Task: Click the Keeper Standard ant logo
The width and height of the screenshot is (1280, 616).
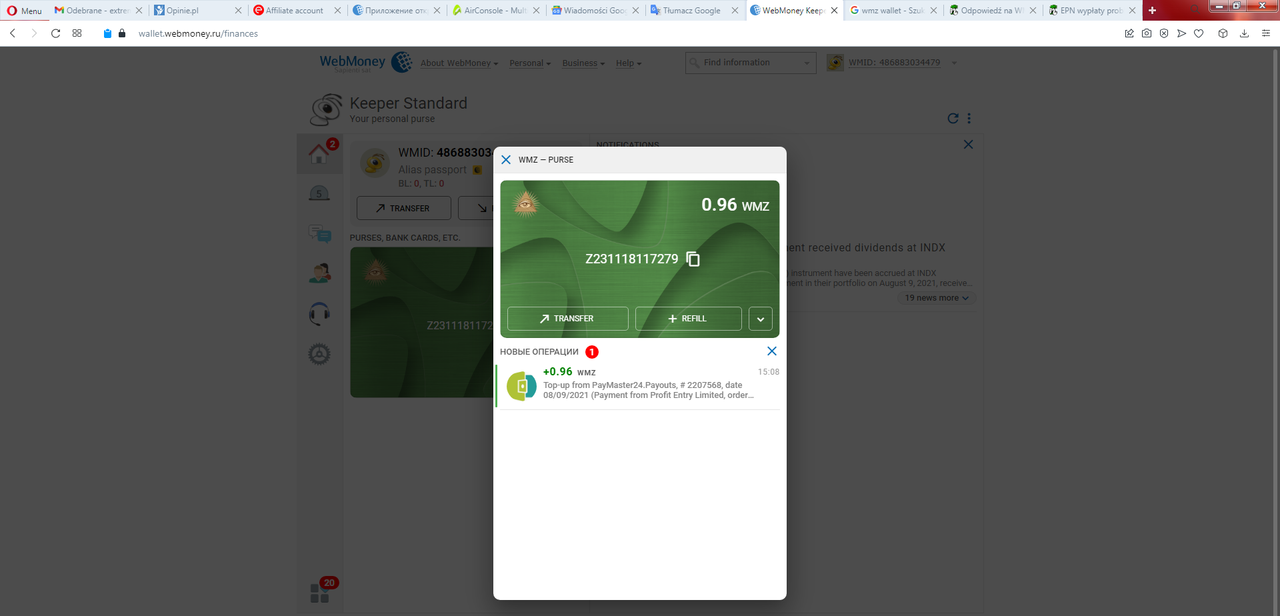Action: [327, 108]
